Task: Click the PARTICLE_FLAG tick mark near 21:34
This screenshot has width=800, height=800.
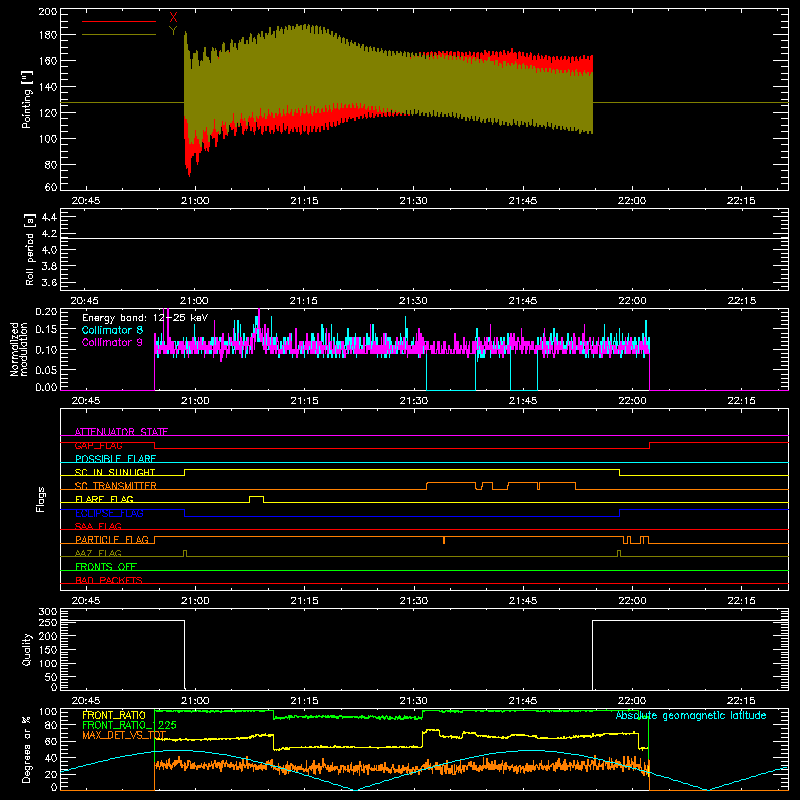Action: click(x=444, y=540)
